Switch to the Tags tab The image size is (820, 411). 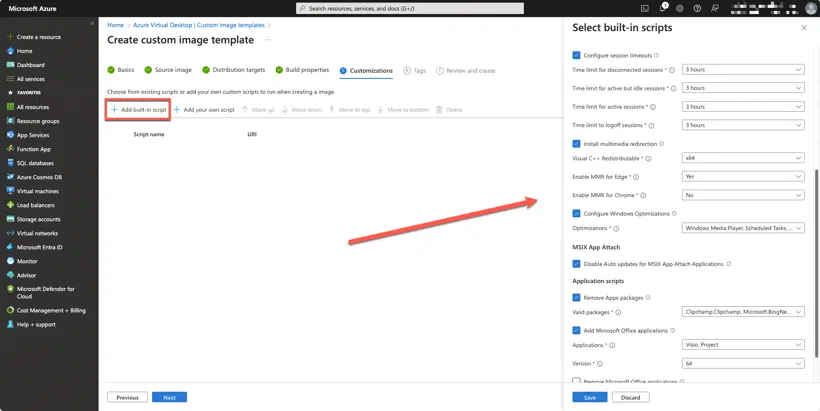(415, 71)
